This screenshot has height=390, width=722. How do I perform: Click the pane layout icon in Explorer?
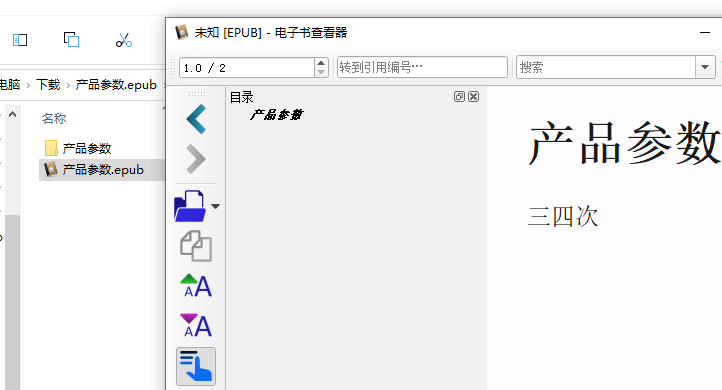click(x=20, y=40)
